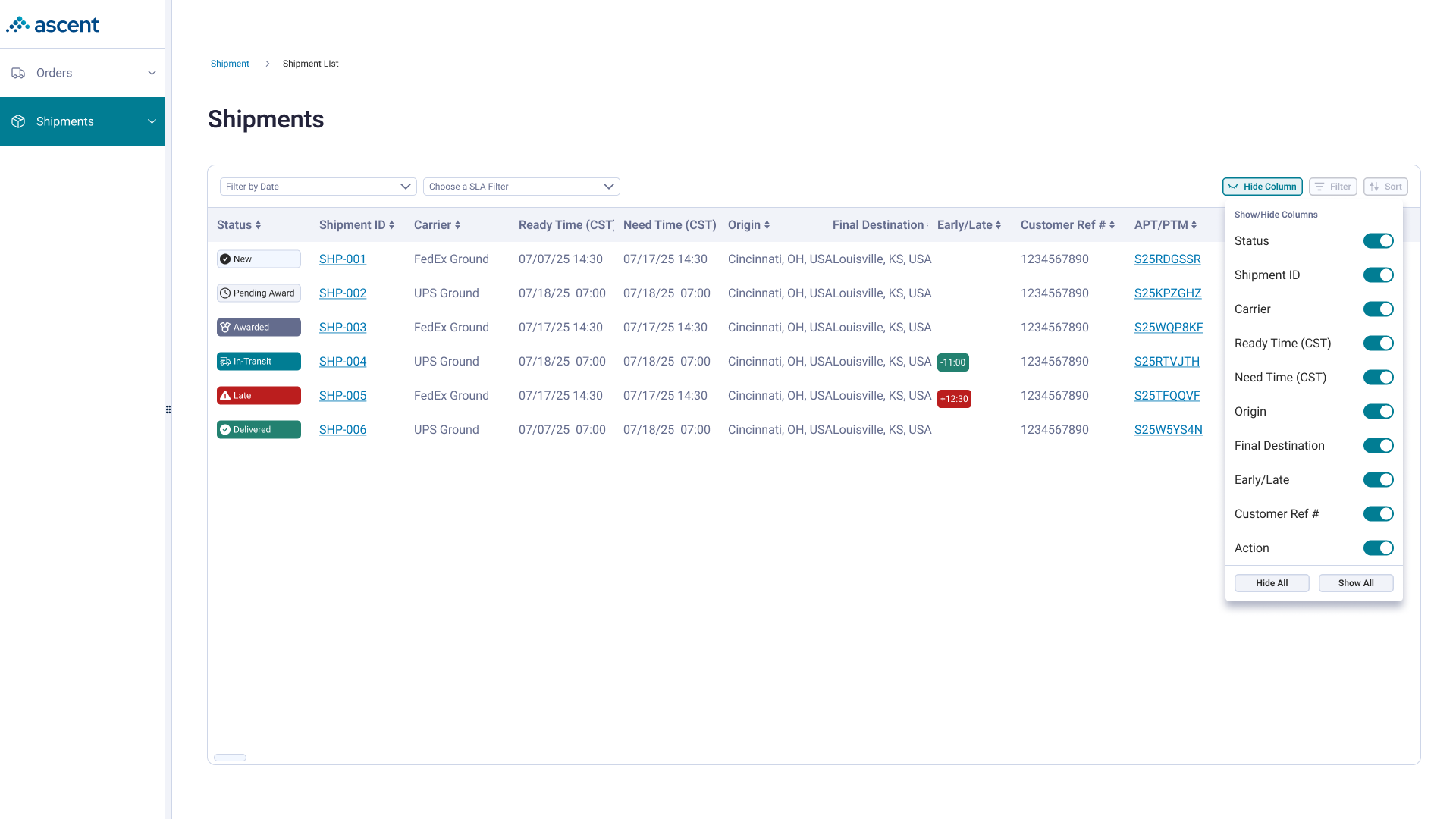Click the Pending Award status badge
Viewport: 1456px width, 819px height.
[259, 293]
